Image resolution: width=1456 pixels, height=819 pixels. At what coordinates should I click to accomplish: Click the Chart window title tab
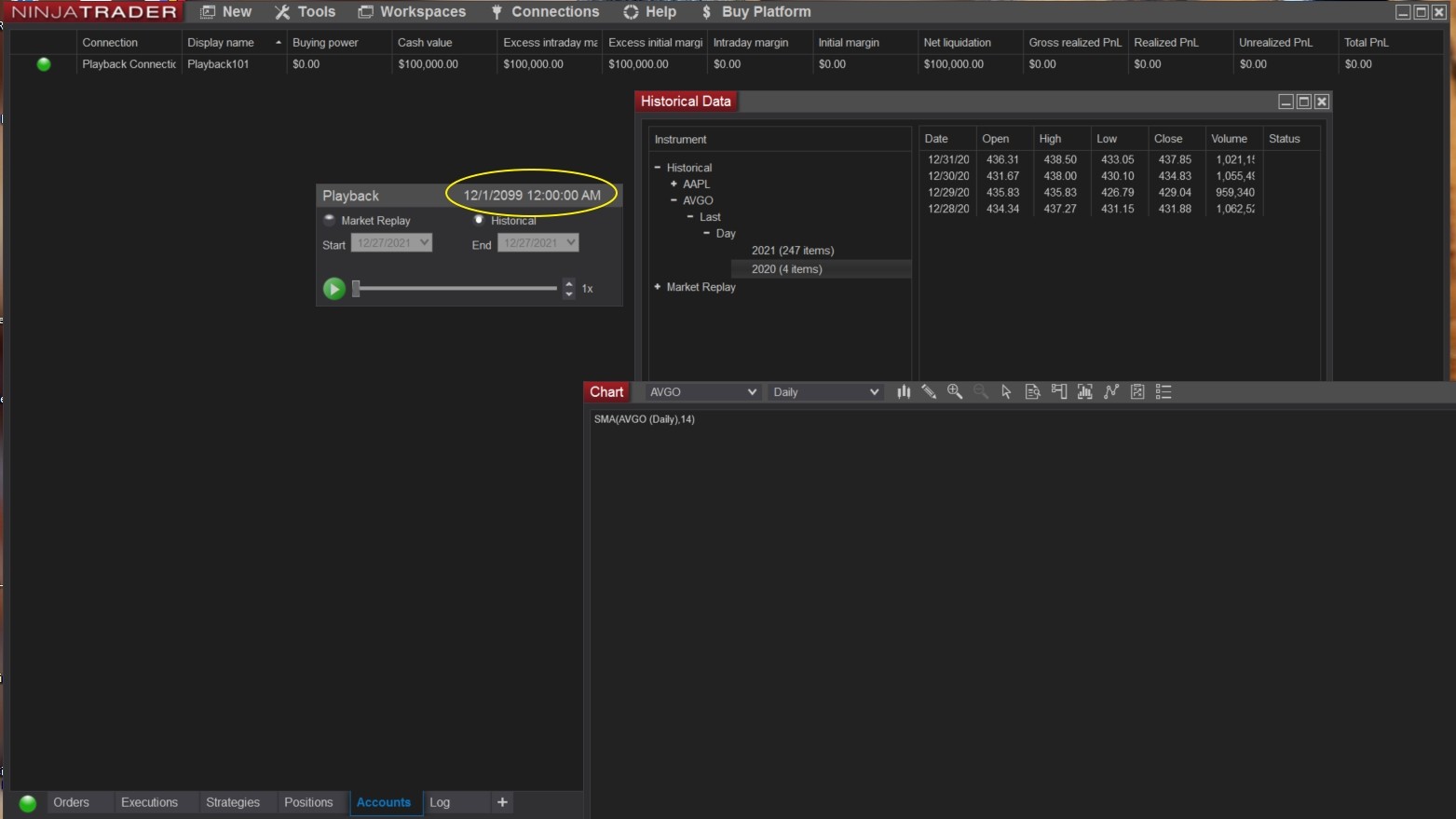[606, 392]
